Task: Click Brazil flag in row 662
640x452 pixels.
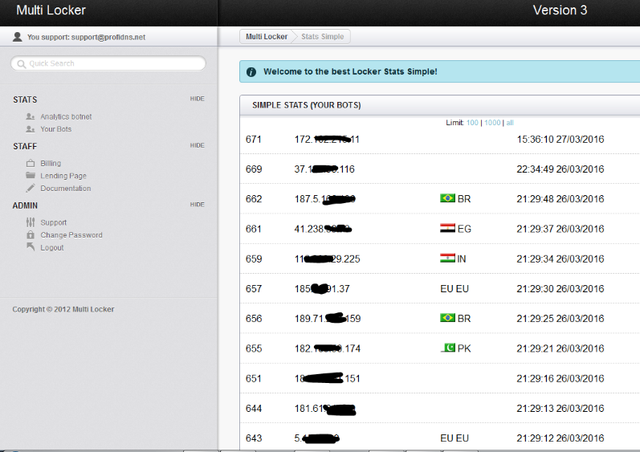Action: 447,198
